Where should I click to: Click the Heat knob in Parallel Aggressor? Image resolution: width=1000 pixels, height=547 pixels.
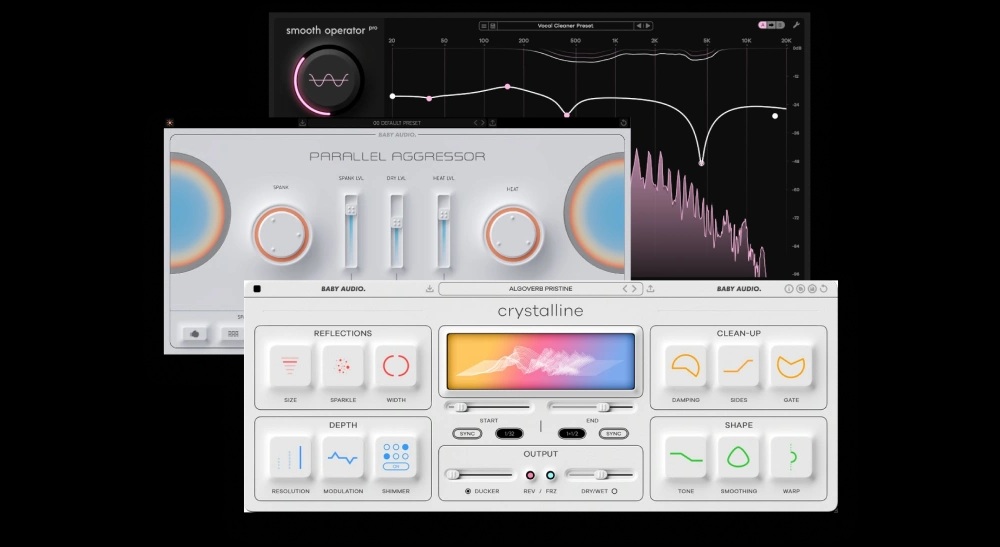[513, 235]
